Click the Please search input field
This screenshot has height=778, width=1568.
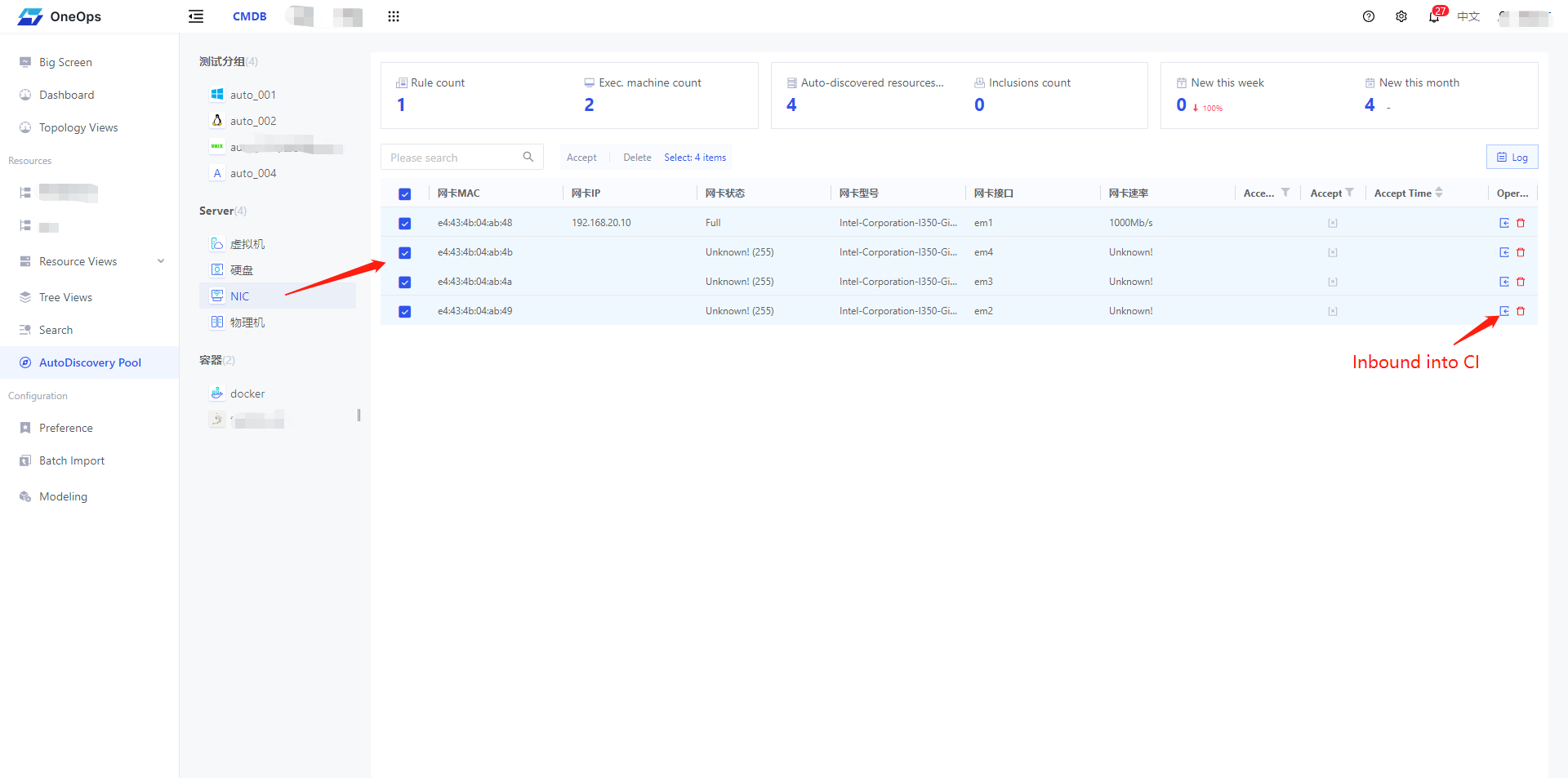[x=452, y=157]
